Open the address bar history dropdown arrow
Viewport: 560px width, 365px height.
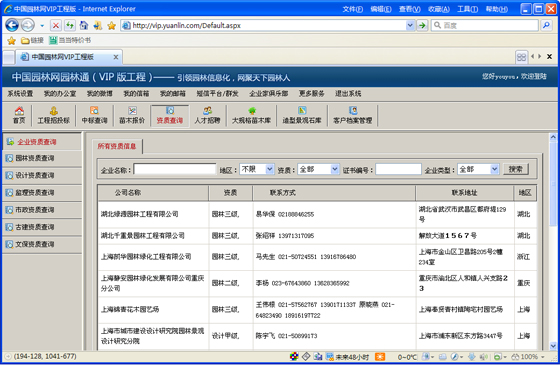click(x=410, y=25)
